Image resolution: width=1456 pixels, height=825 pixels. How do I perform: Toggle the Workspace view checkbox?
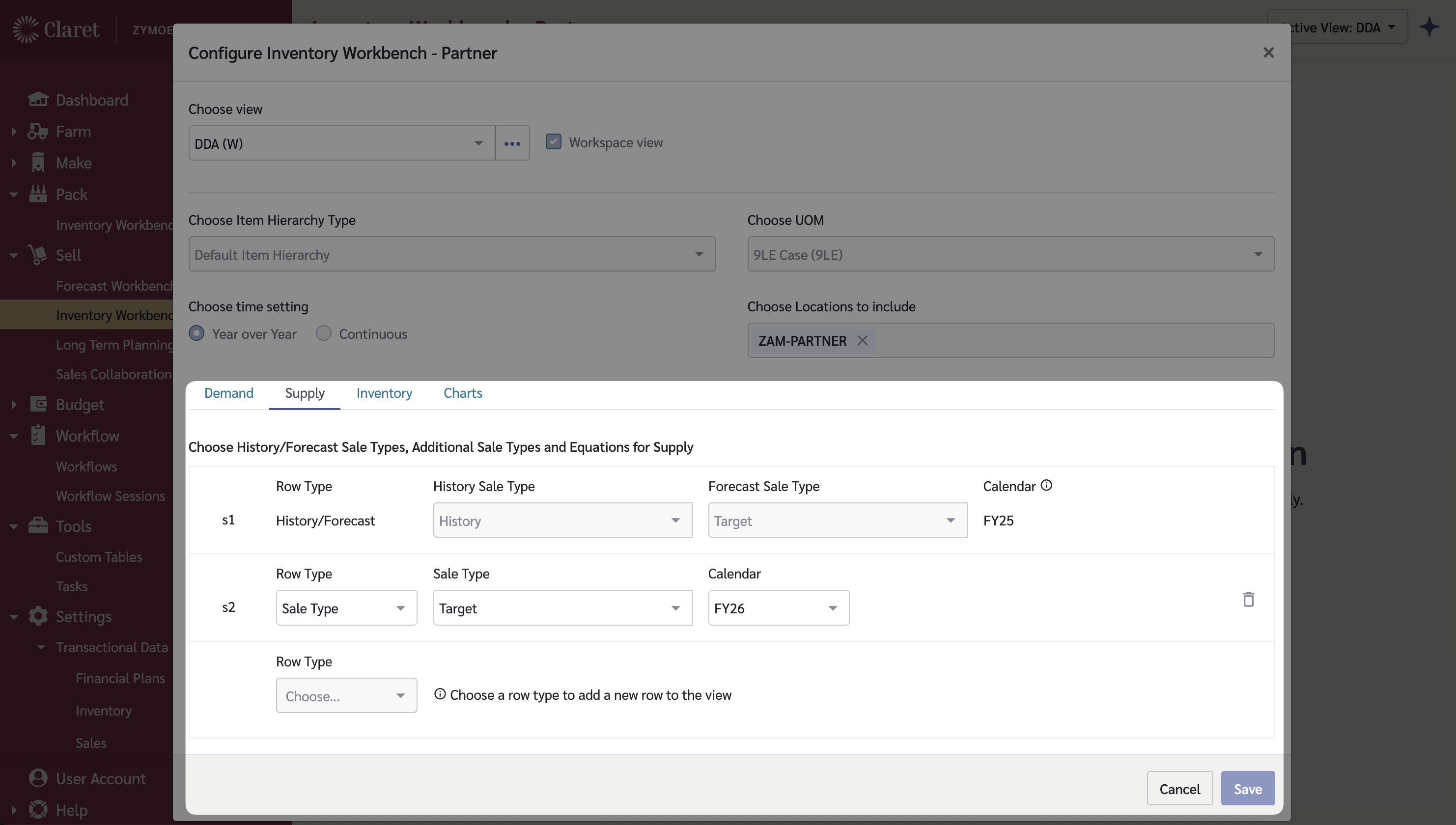553,141
